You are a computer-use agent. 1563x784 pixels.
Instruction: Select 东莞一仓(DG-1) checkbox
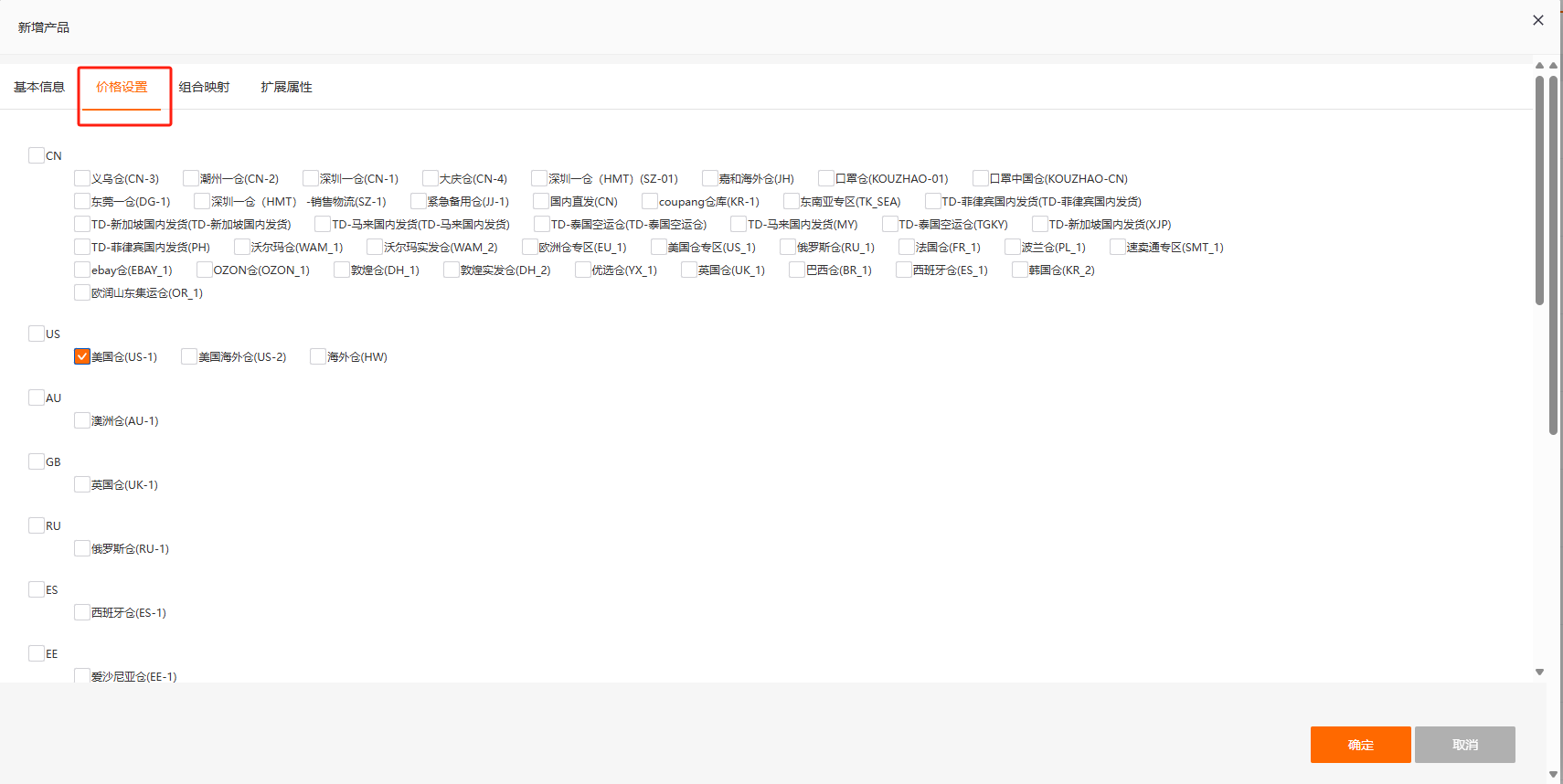click(82, 201)
